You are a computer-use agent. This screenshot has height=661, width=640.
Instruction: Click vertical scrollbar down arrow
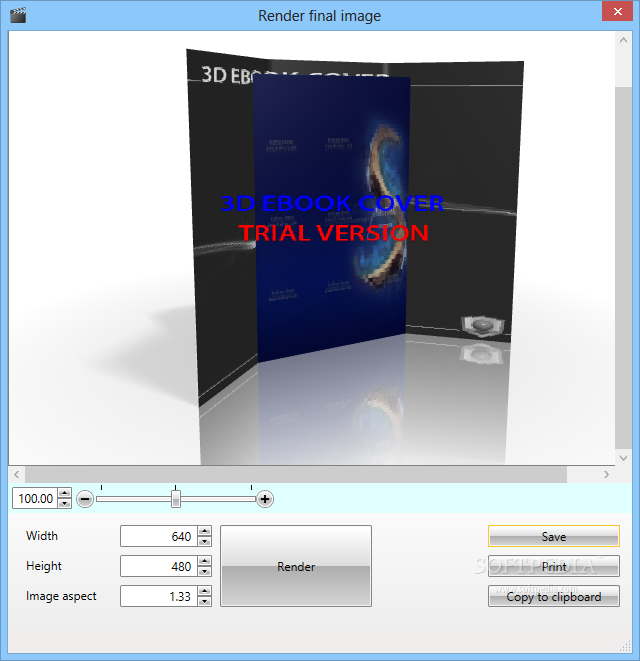coord(623,457)
